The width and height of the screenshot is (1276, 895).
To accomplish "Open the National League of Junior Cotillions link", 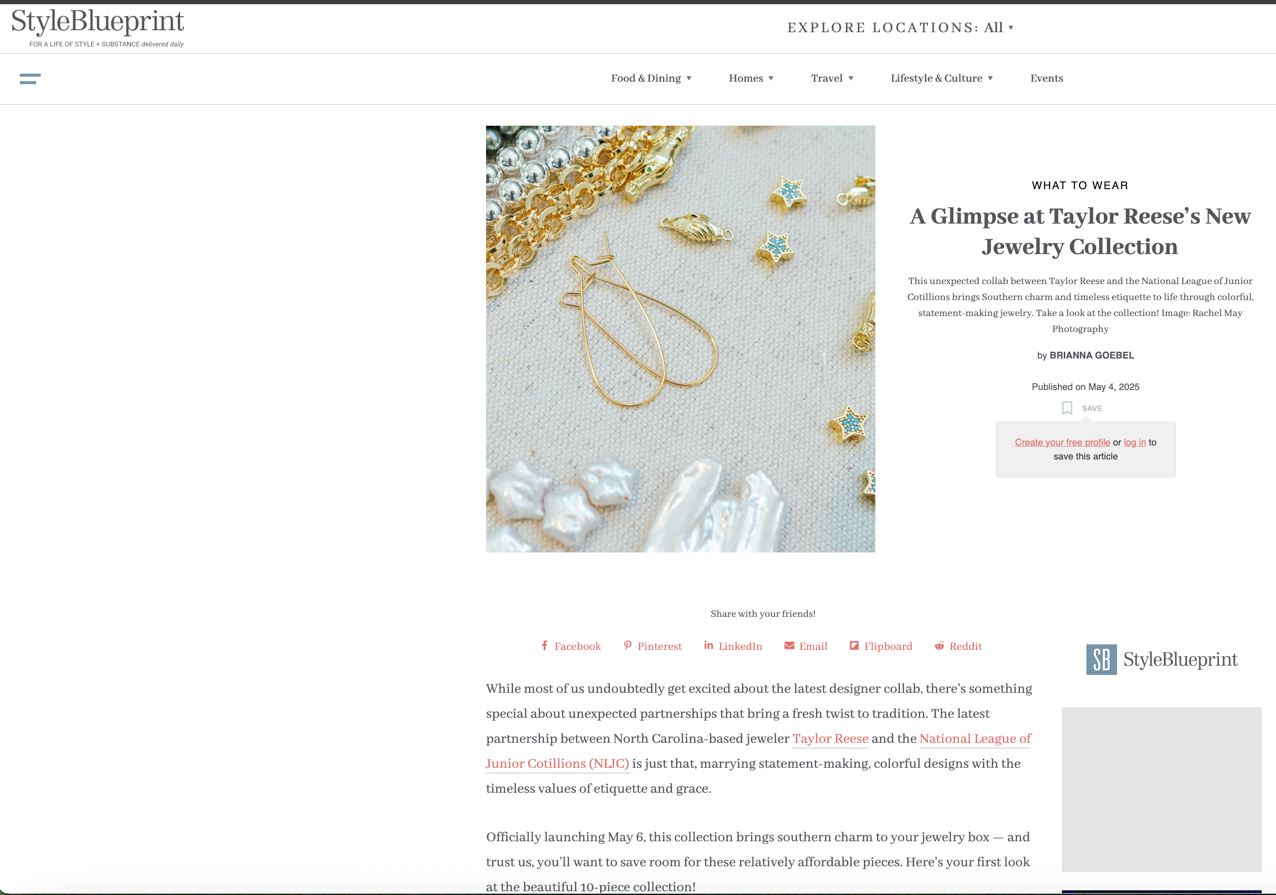I will coord(758,751).
